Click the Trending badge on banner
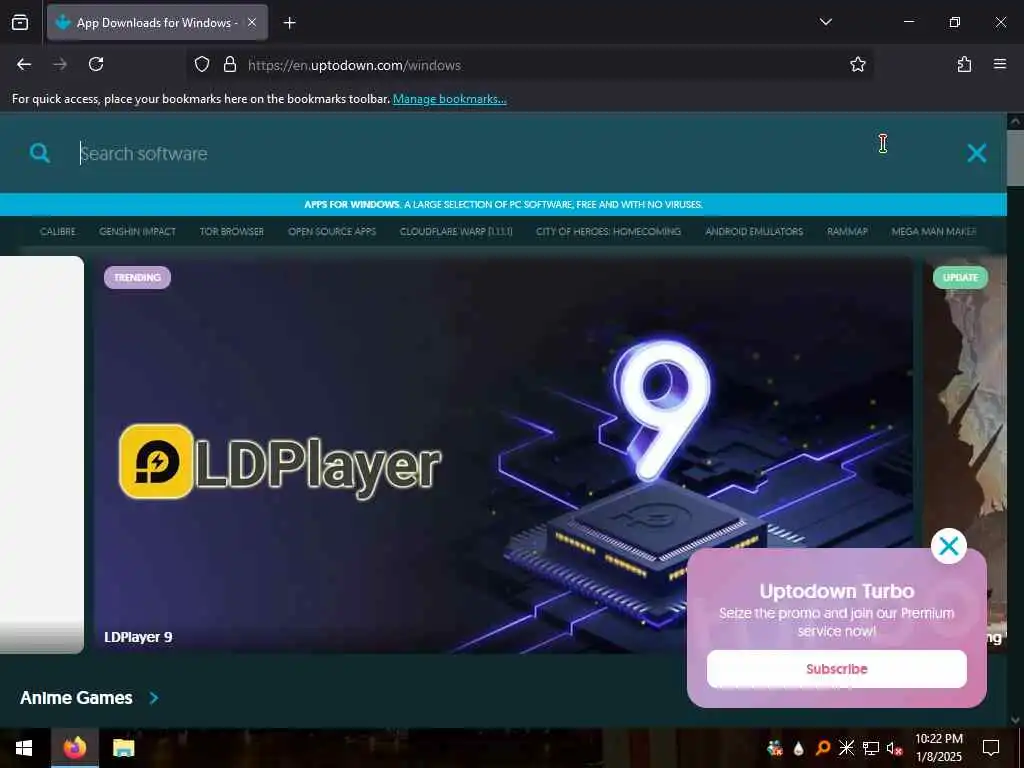This screenshot has width=1024, height=768. (x=137, y=278)
